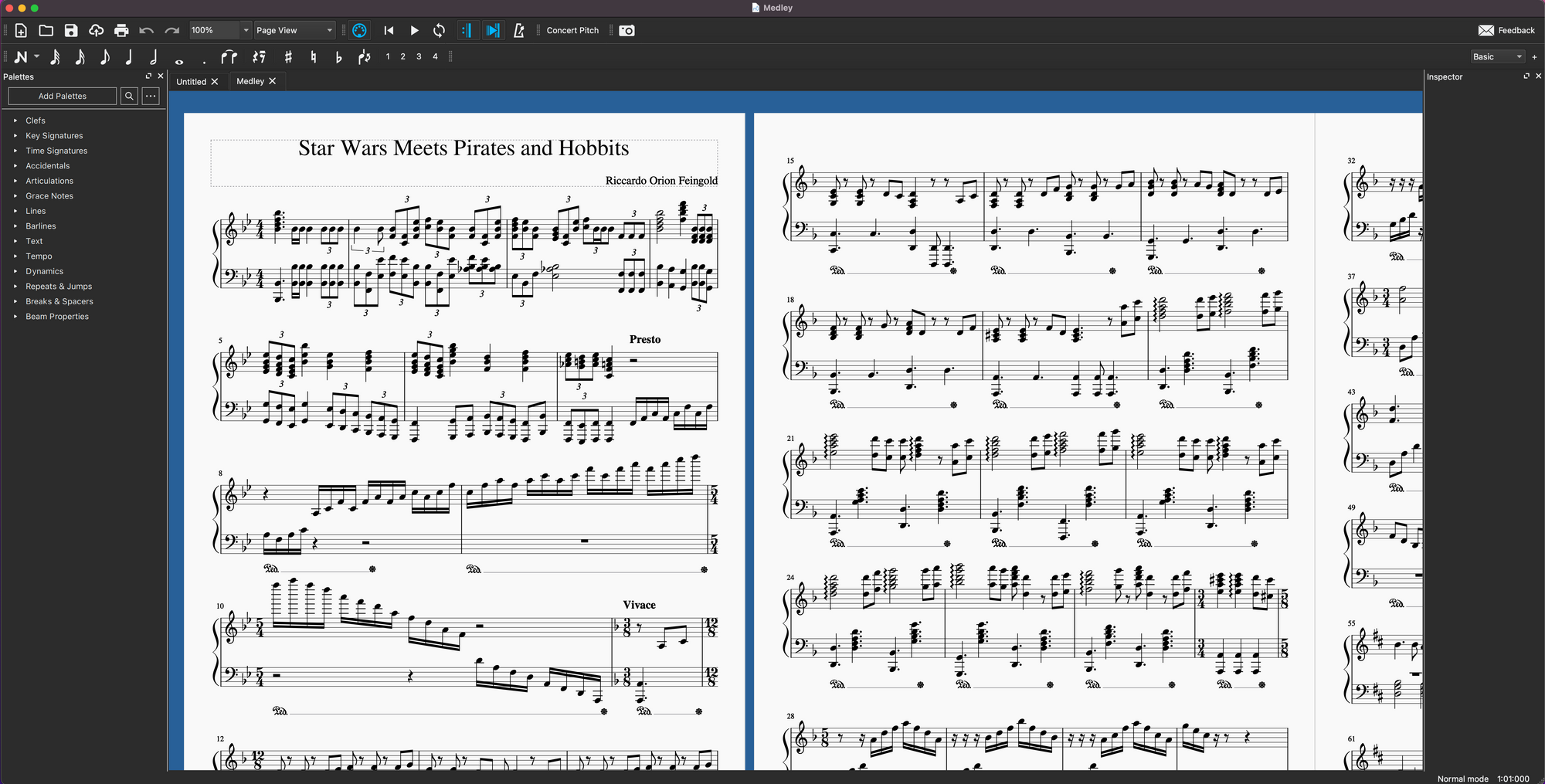
Task: Toggle pan score during playback
Action: (x=492, y=30)
